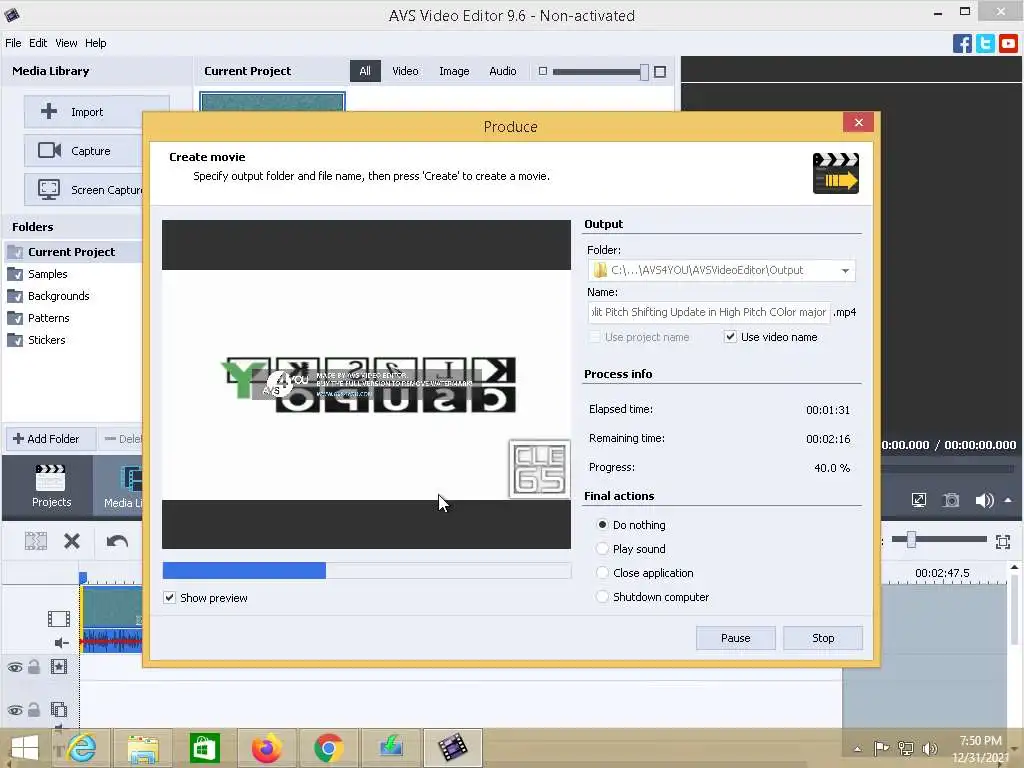This screenshot has height=768, width=1024.
Task: Select the Samples folder
Action: (47, 274)
